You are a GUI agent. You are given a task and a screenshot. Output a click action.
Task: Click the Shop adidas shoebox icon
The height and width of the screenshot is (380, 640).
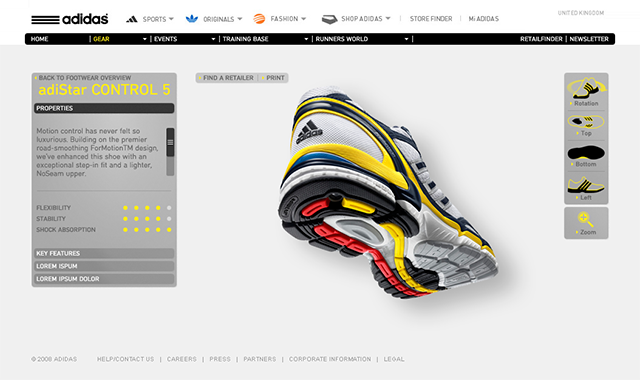pyautogui.click(x=329, y=19)
